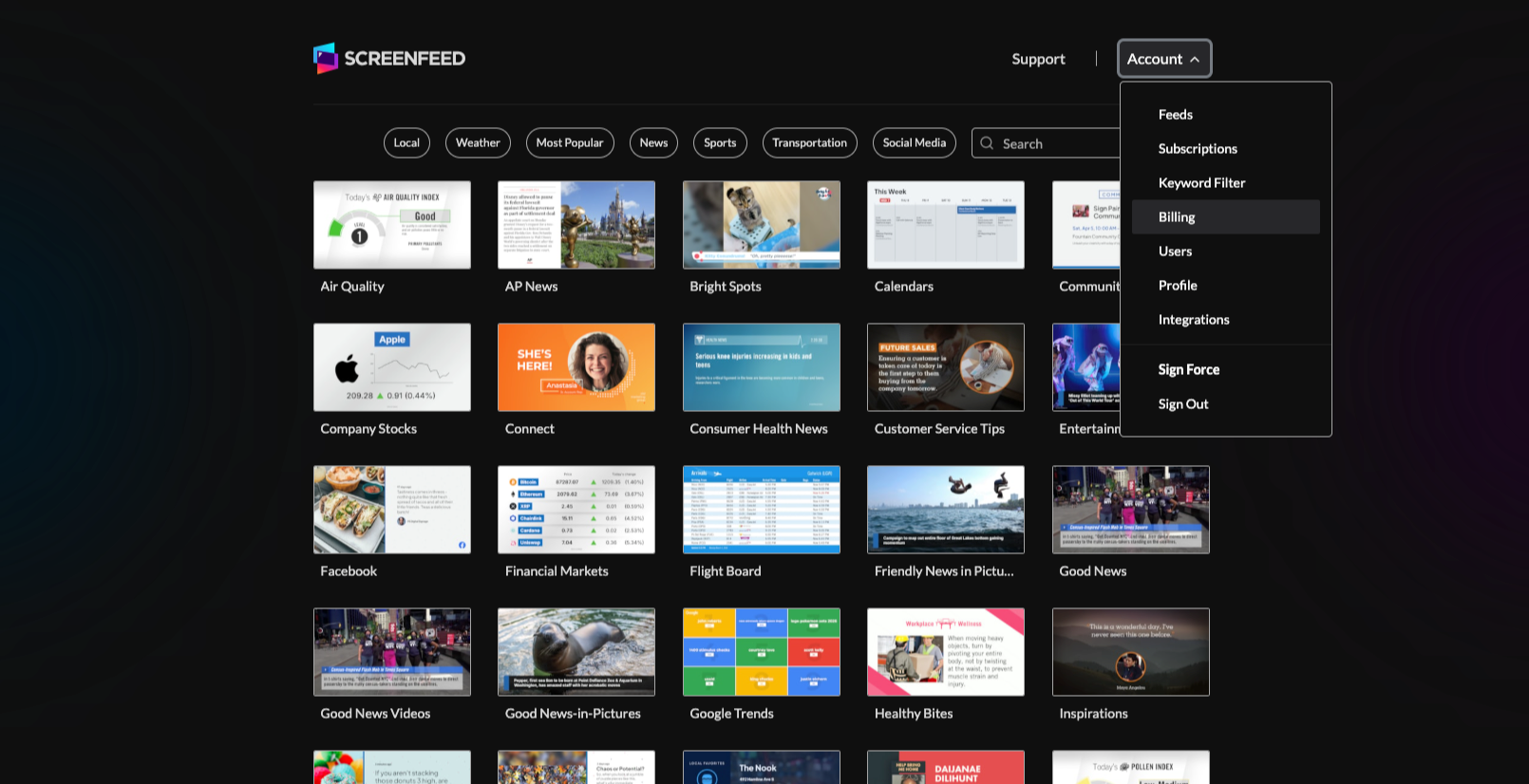The height and width of the screenshot is (784, 1529).
Task: Click the Bright Spots feed title
Action: [x=726, y=287]
